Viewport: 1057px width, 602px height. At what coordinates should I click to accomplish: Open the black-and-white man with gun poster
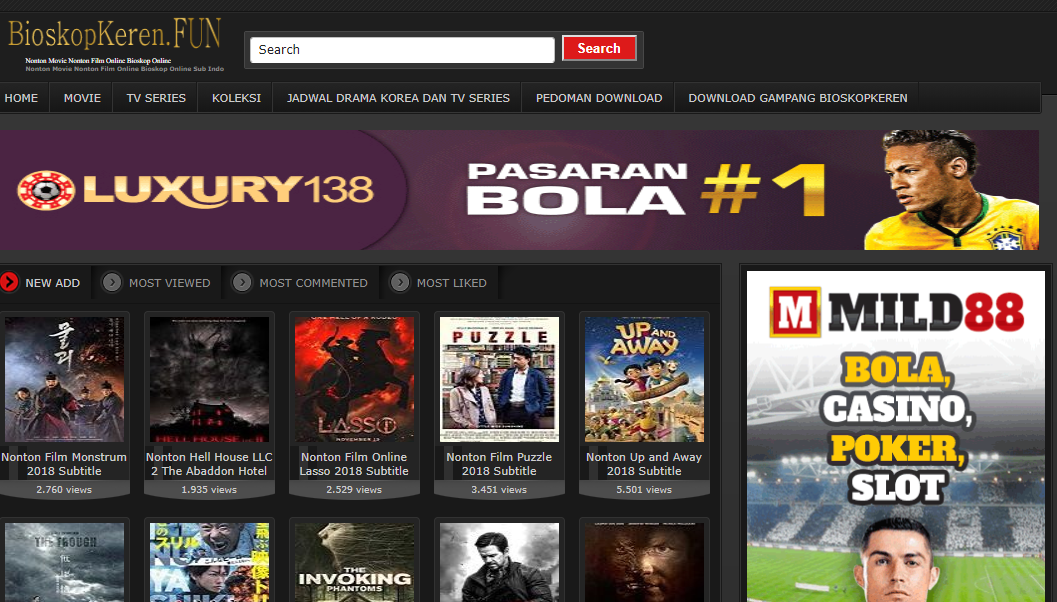[x=499, y=562]
